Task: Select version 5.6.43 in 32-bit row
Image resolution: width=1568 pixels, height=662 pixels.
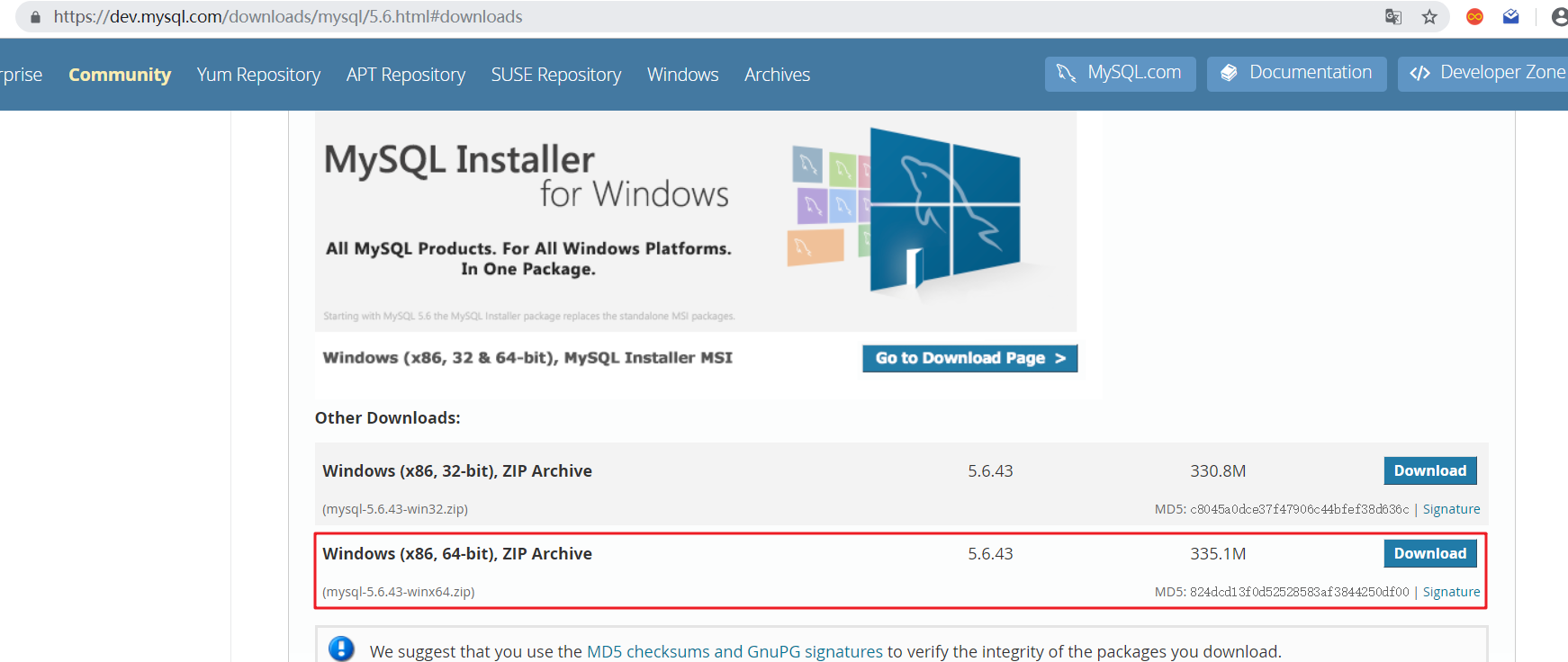Action: (x=990, y=470)
